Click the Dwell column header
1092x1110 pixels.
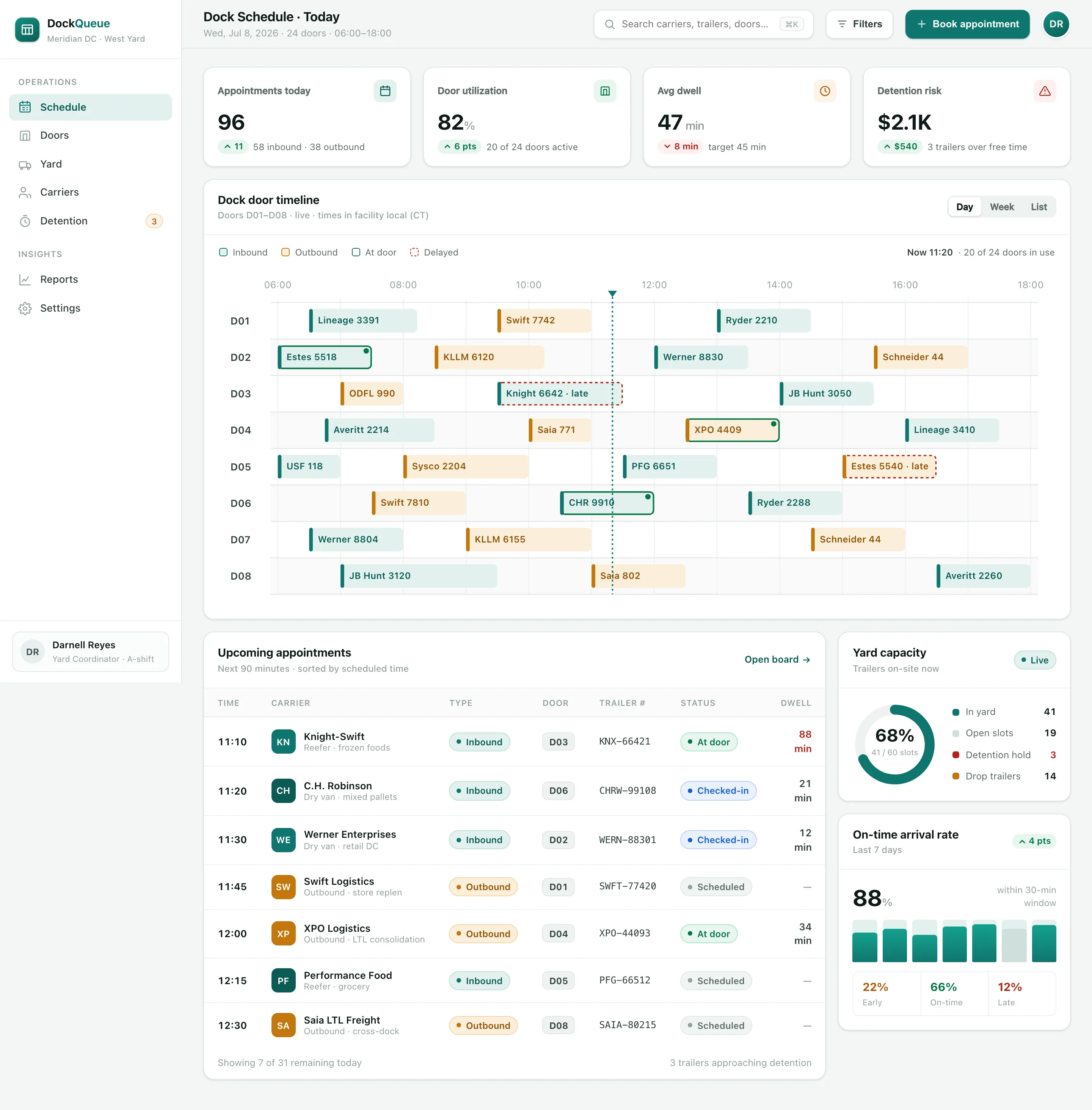point(795,703)
